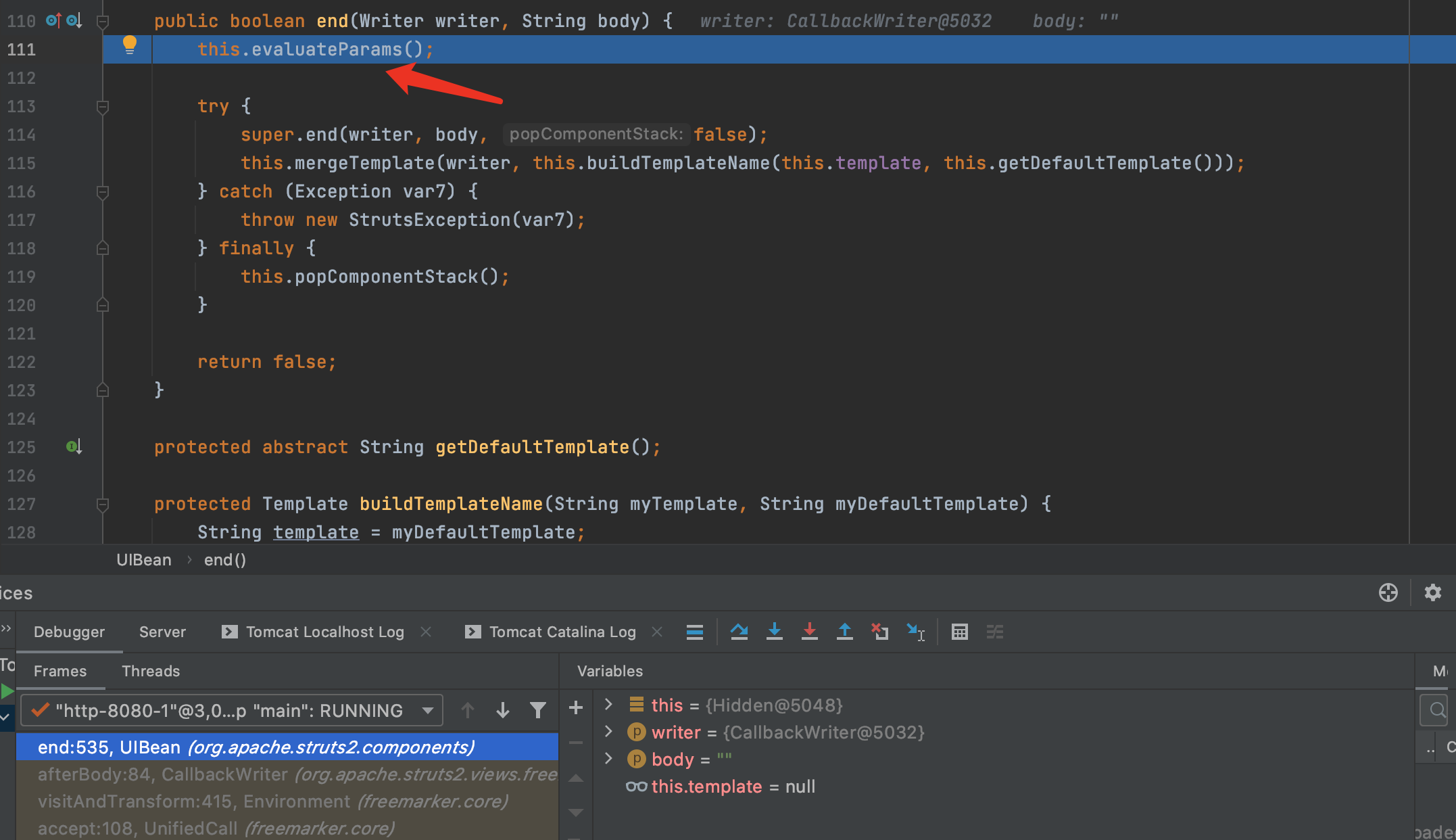Image resolution: width=1456 pixels, height=840 pixels.
Task: Click the Step Out debugger icon
Action: pyautogui.click(x=844, y=632)
